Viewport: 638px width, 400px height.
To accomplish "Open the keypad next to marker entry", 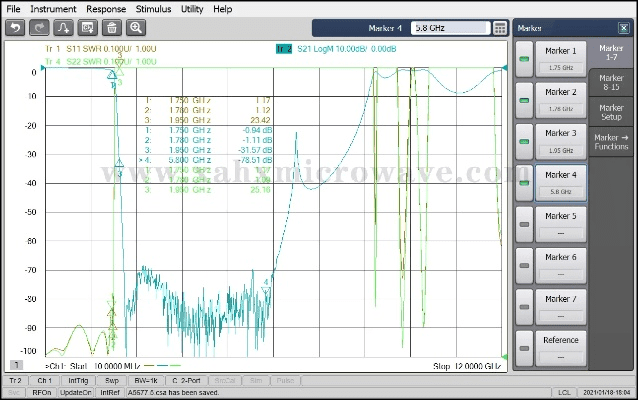I will [x=500, y=28].
